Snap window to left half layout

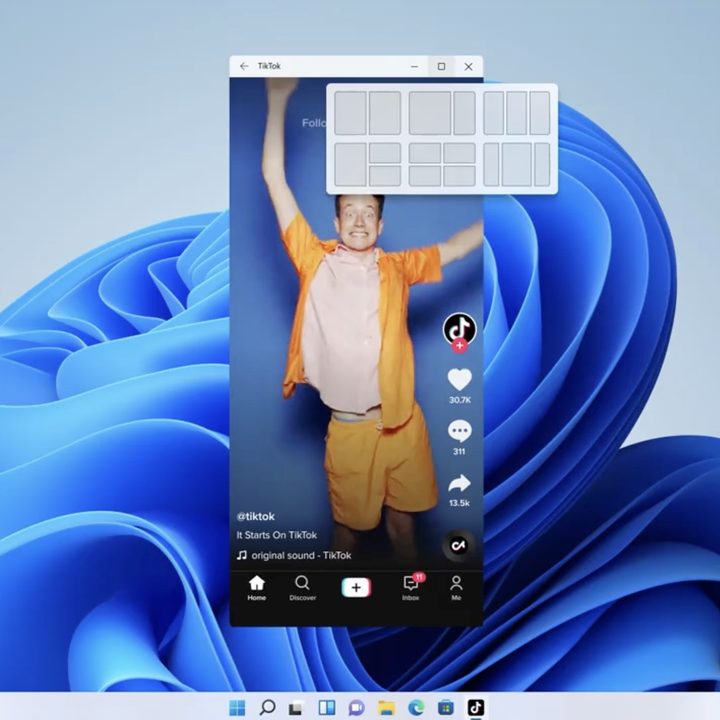pos(350,113)
